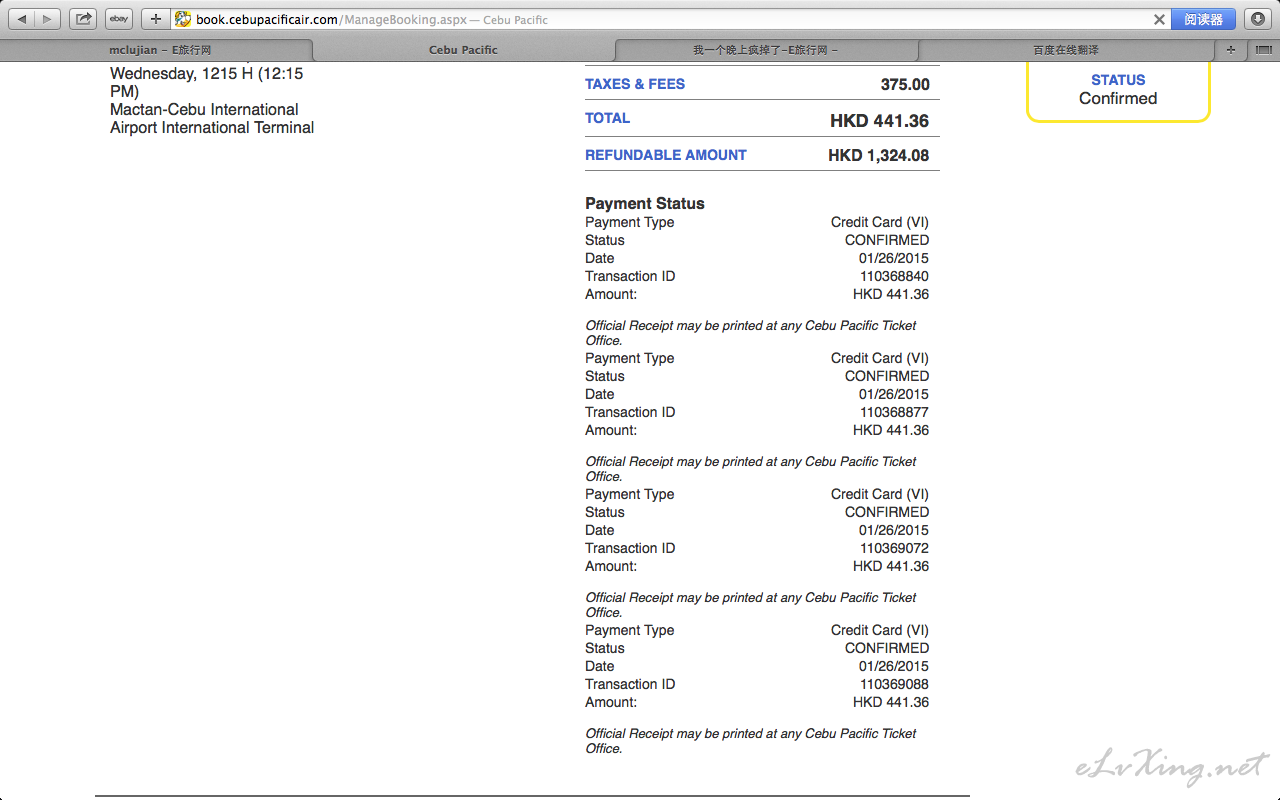
Task: Click the Wednesday, 1215 H departure time
Action: coord(207,82)
